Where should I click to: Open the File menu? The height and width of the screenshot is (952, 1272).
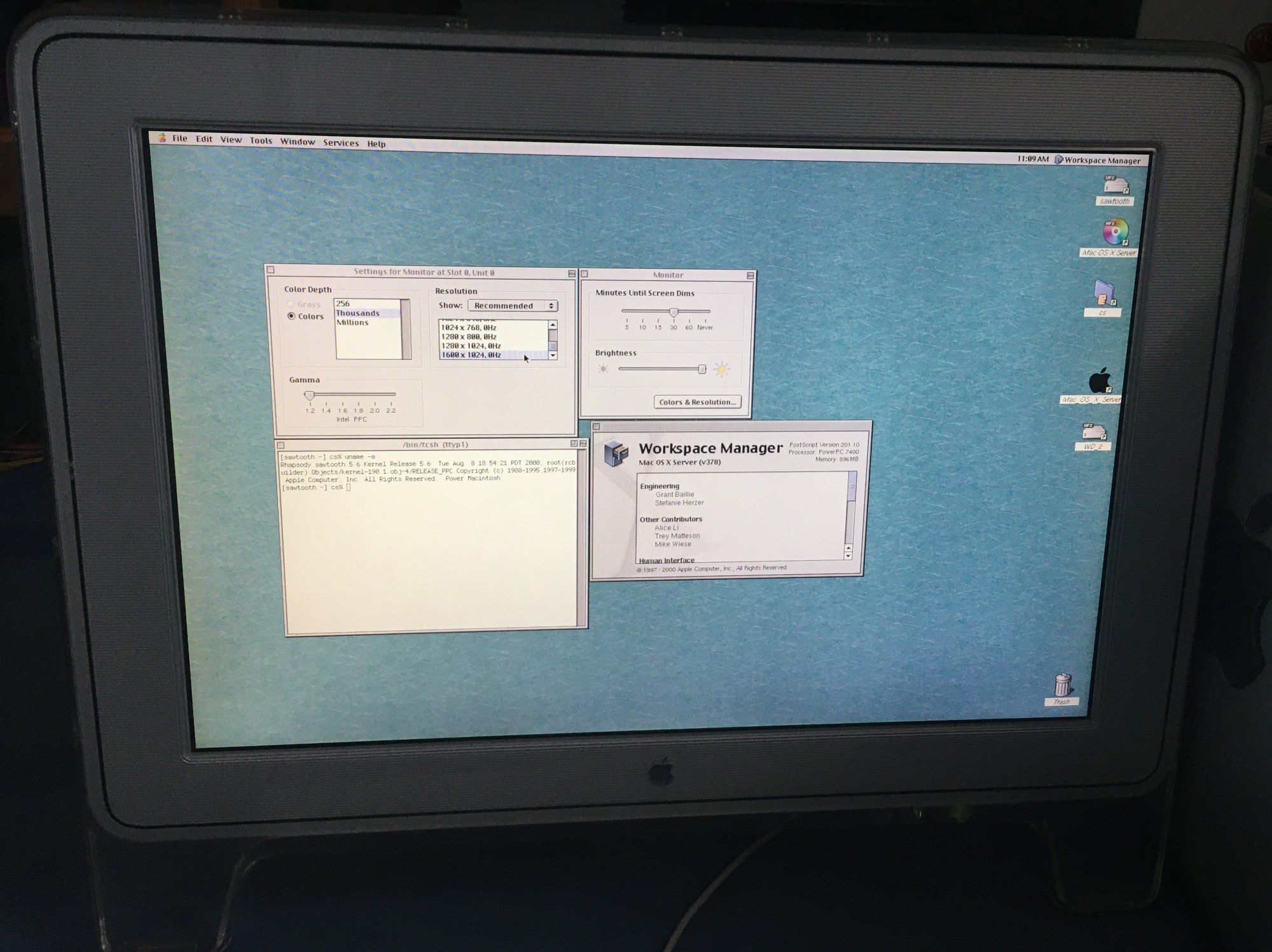tap(180, 138)
